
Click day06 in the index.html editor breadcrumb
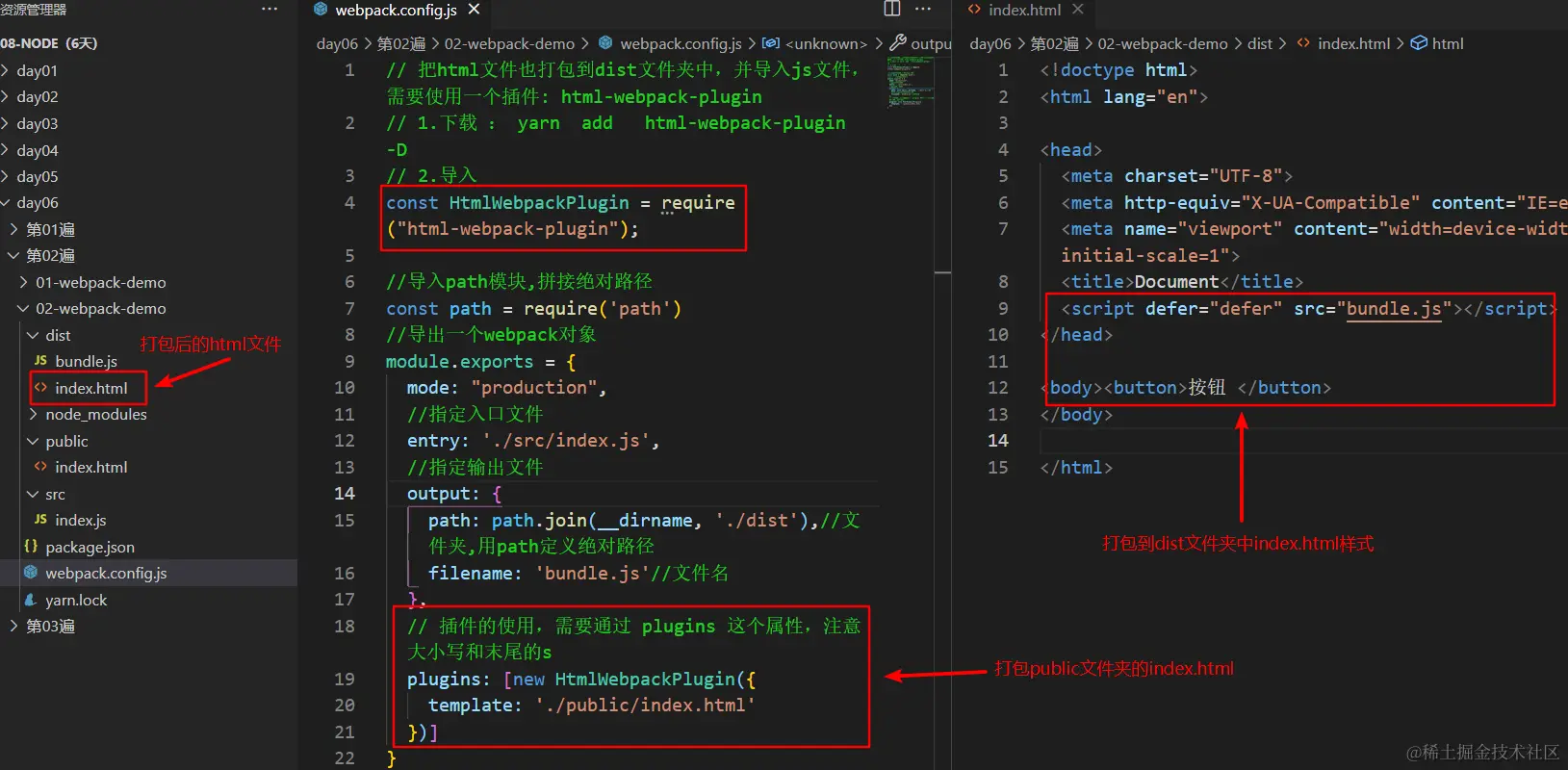990,43
